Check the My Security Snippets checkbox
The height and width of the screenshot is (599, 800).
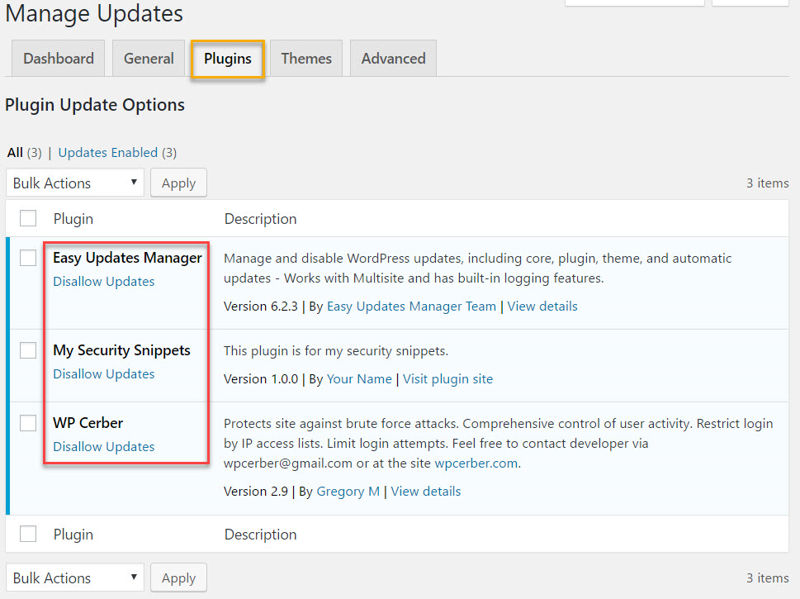point(28,351)
